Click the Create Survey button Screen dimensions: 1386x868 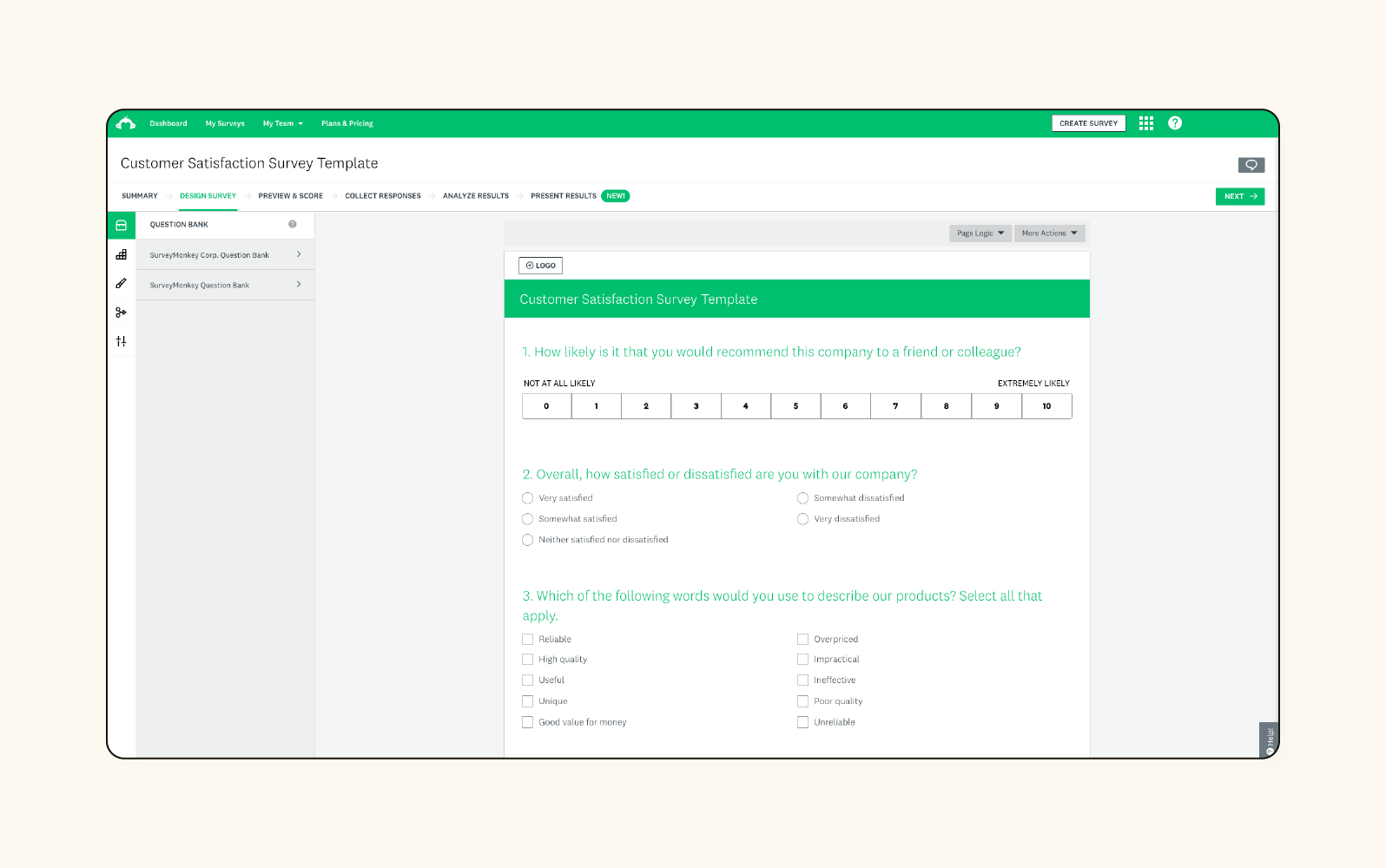[x=1089, y=123]
